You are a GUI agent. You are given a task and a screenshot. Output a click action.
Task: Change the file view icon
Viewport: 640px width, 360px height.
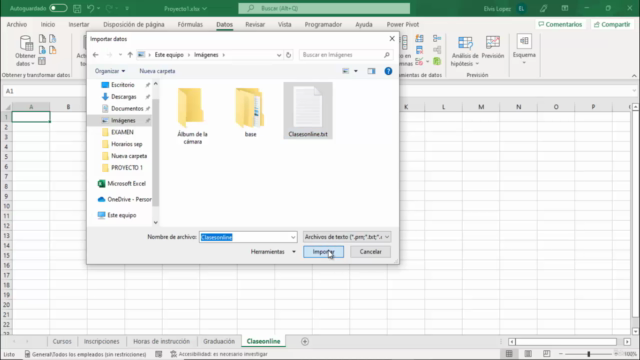click(346, 71)
